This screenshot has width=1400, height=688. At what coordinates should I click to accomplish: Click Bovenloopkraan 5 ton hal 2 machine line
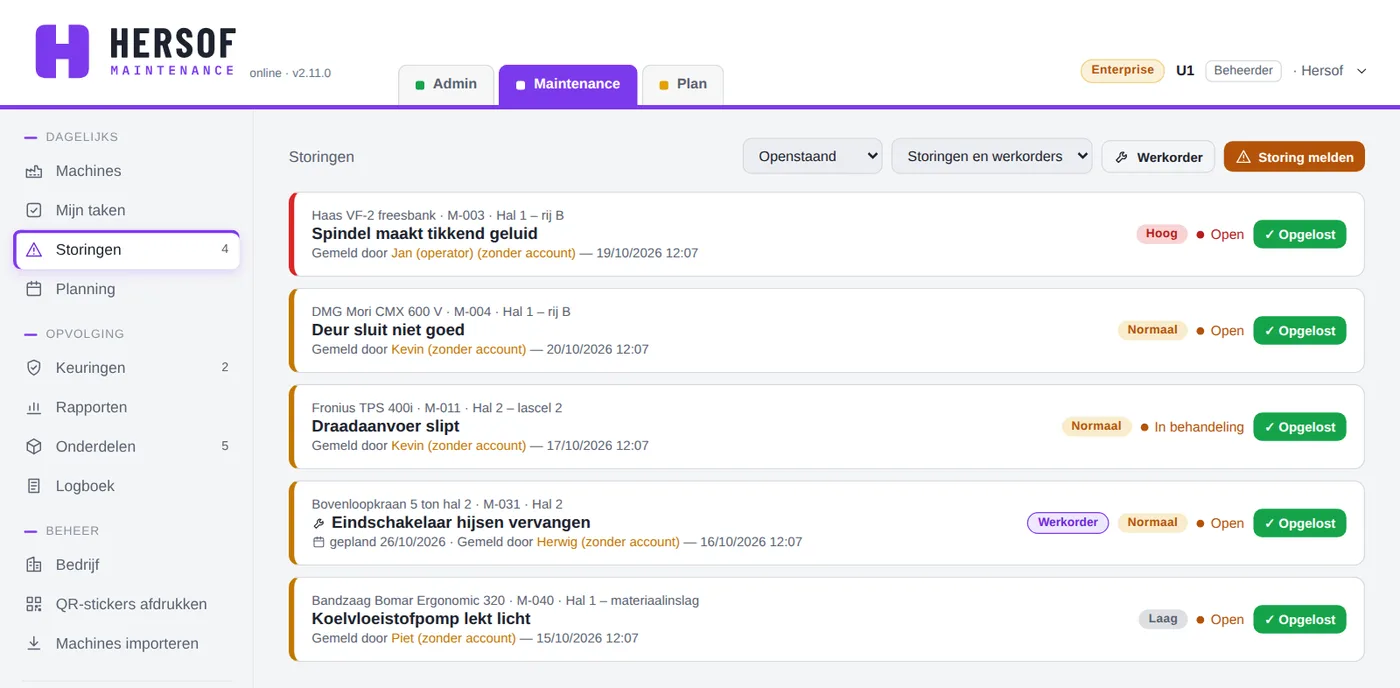pos(437,504)
